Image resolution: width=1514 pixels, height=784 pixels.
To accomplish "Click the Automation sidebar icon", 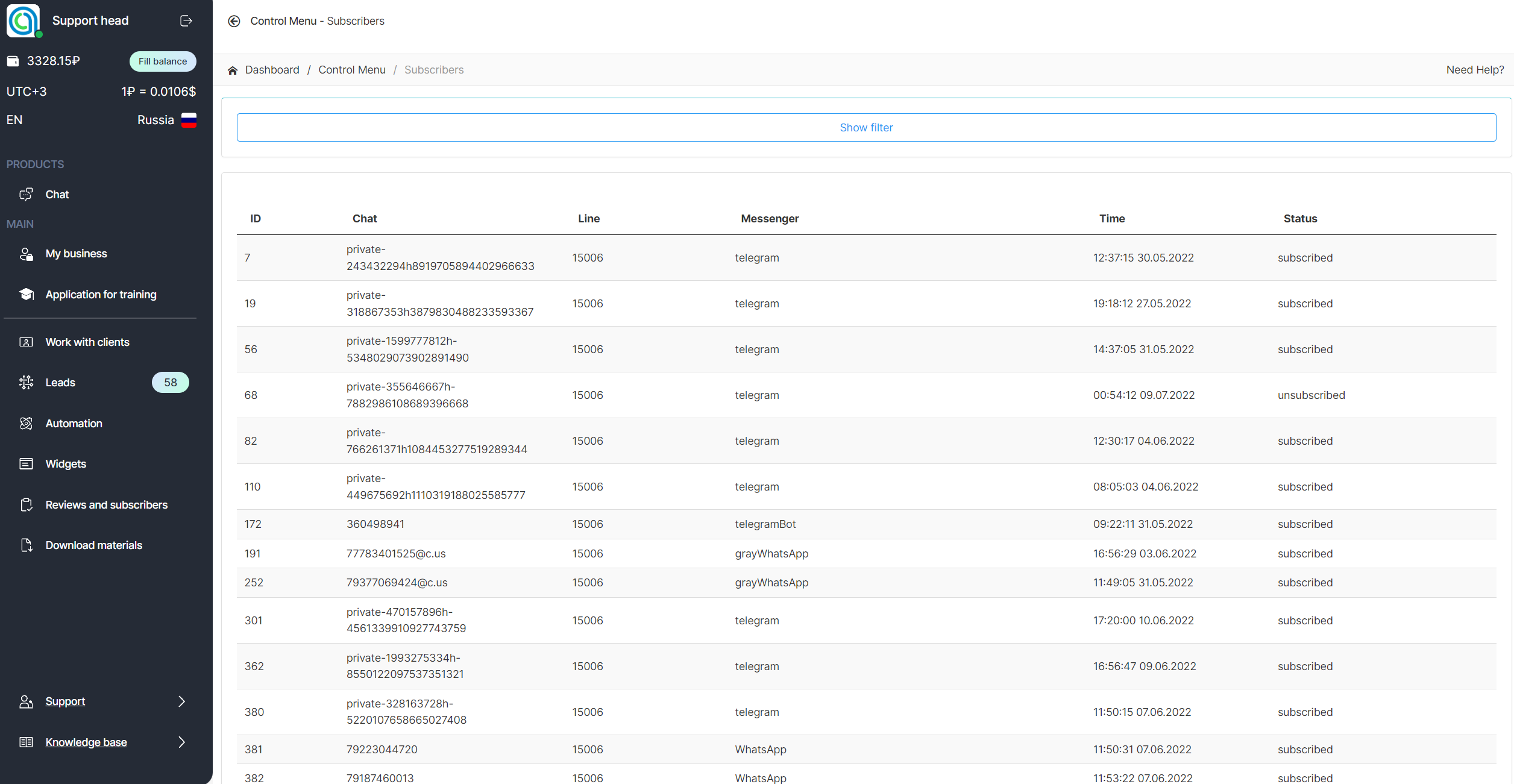I will pos(26,423).
